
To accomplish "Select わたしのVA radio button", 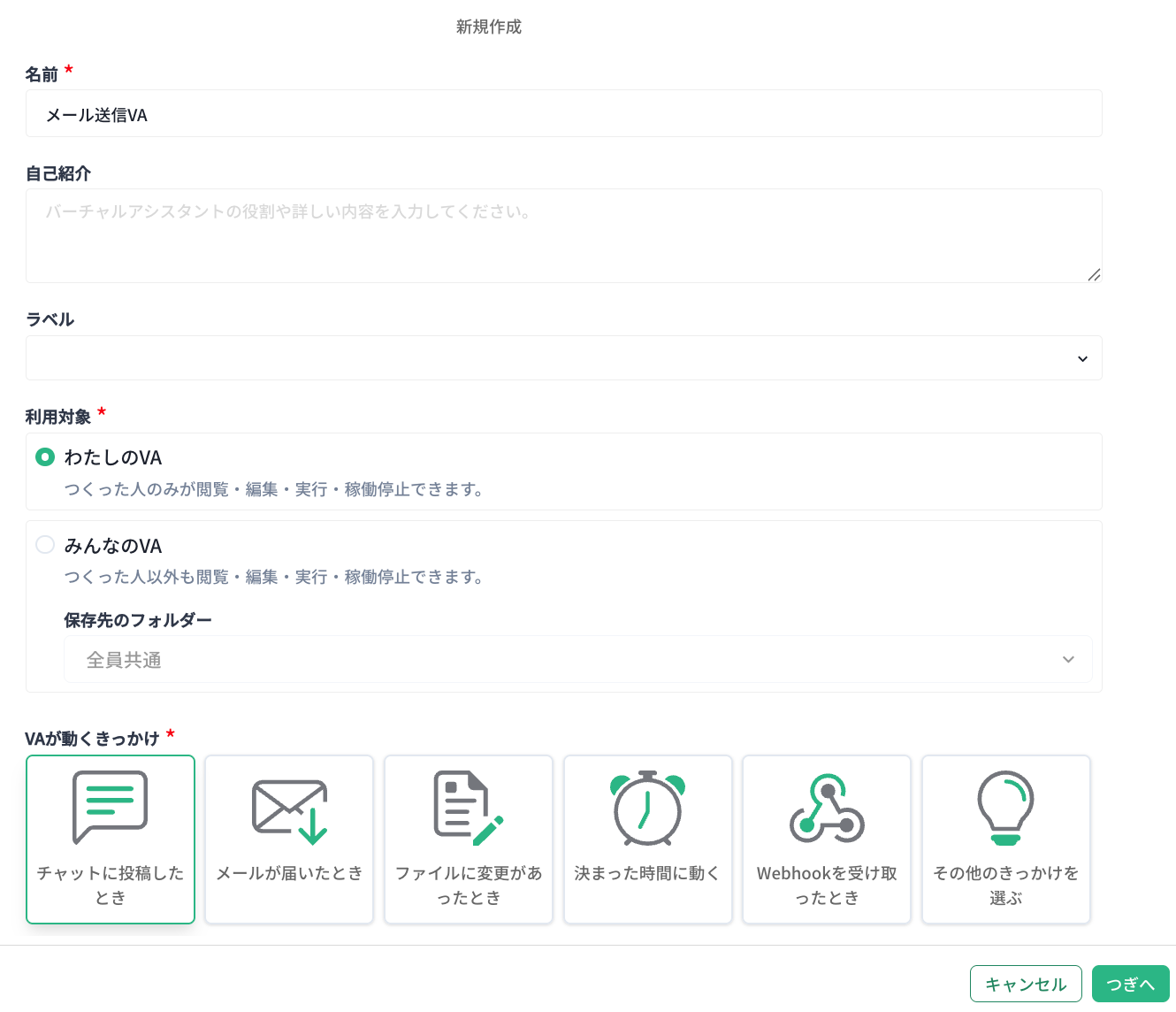I will 45,457.
